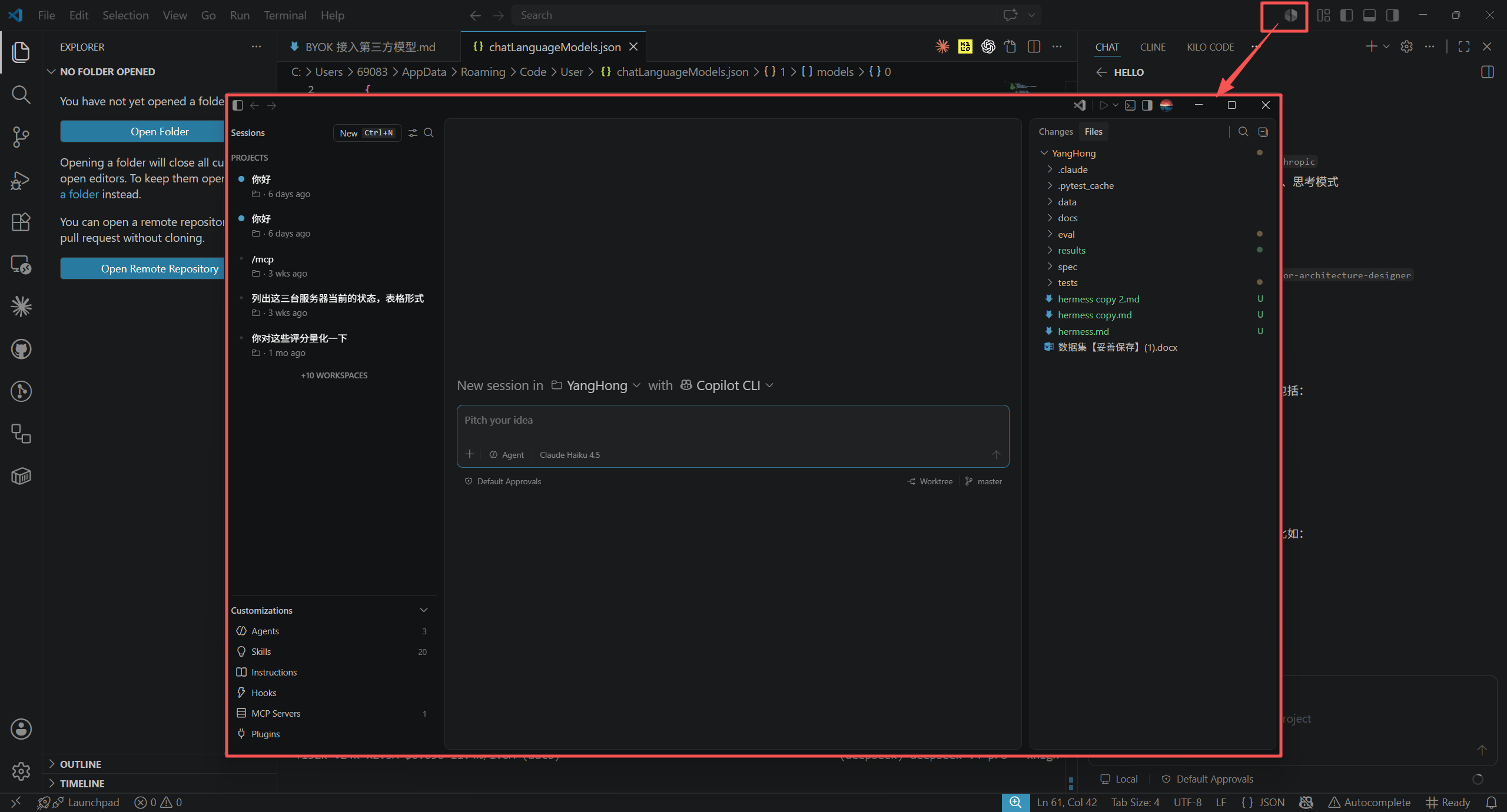Switch to the CLINE tab
The height and width of the screenshot is (812, 1507).
click(x=1153, y=47)
